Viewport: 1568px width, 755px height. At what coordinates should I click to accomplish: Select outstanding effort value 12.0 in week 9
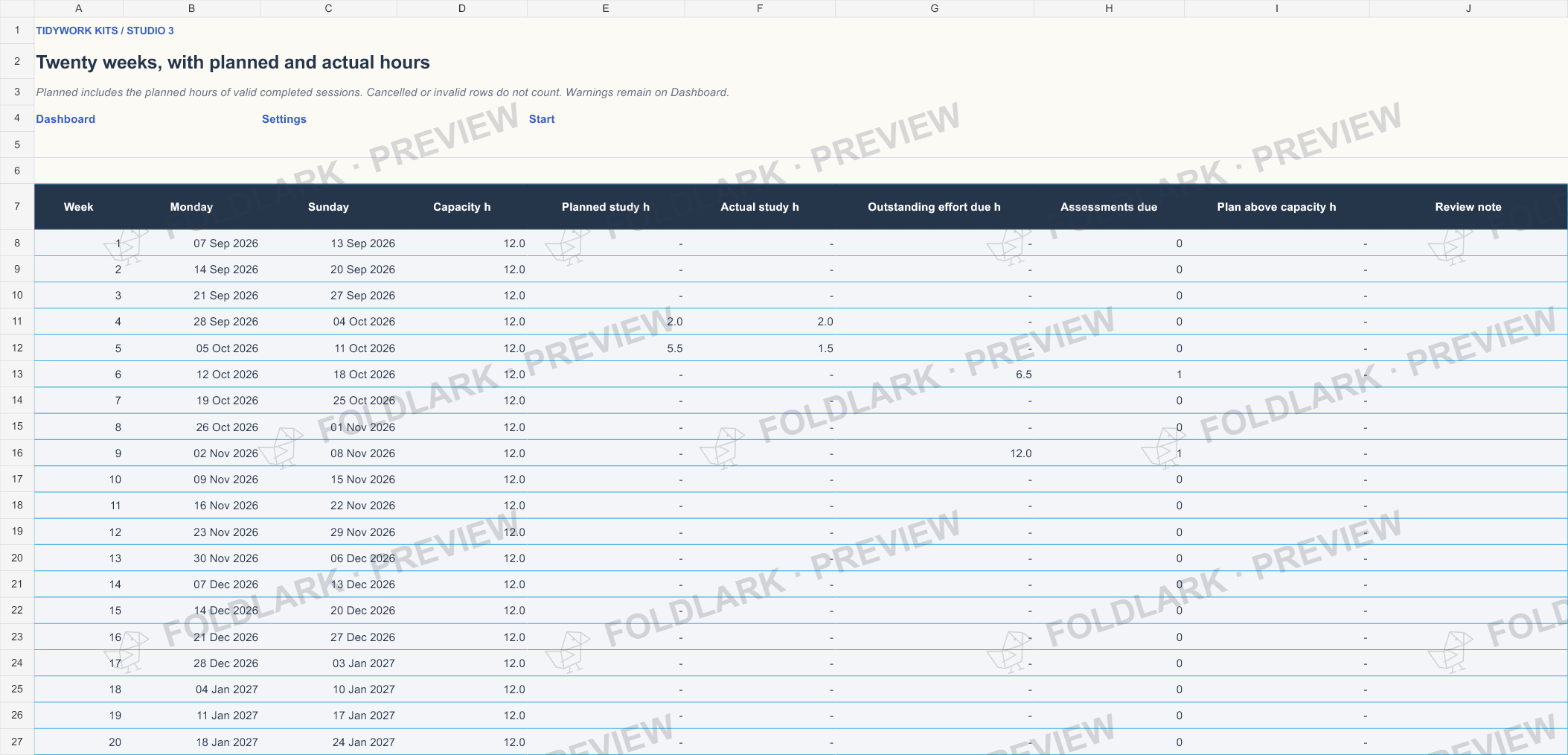[935, 453]
